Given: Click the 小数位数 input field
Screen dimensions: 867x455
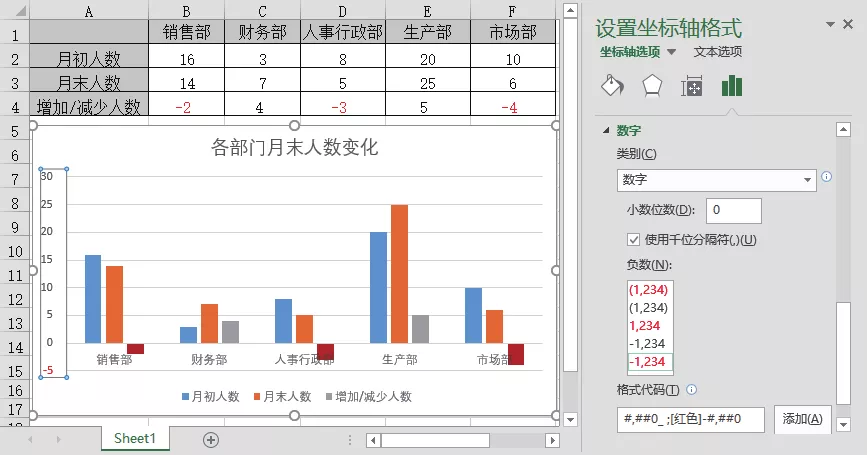Looking at the screenshot, I should click(734, 211).
